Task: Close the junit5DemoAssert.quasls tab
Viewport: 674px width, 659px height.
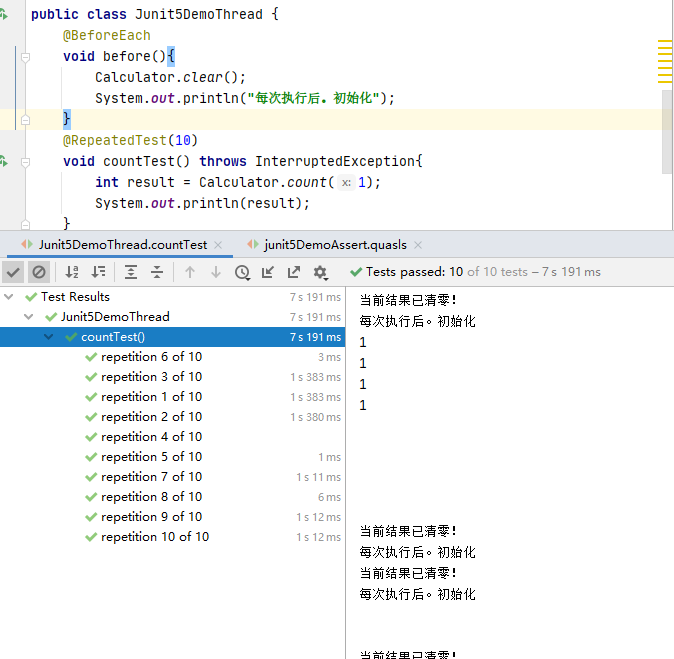Action: pos(417,245)
